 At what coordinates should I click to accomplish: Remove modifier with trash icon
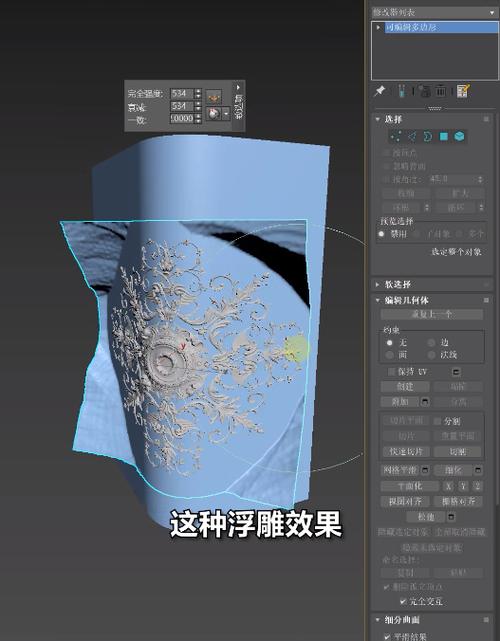tap(441, 91)
